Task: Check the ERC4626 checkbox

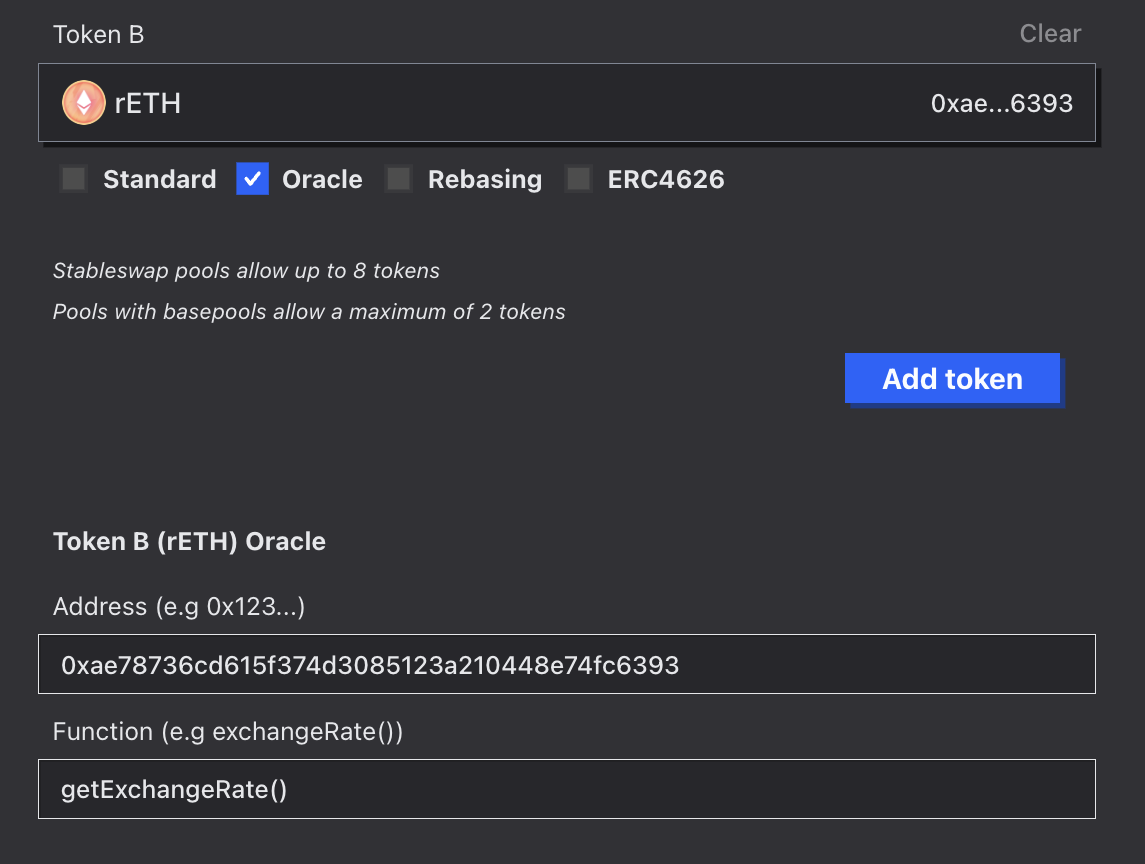Action: [x=578, y=179]
